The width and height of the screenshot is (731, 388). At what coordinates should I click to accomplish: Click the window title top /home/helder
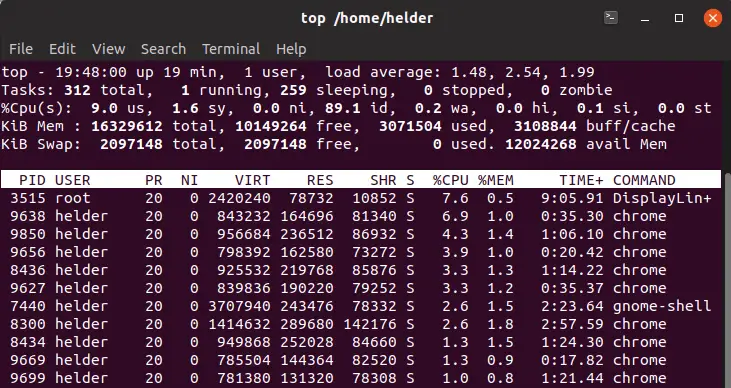[x=367, y=18]
